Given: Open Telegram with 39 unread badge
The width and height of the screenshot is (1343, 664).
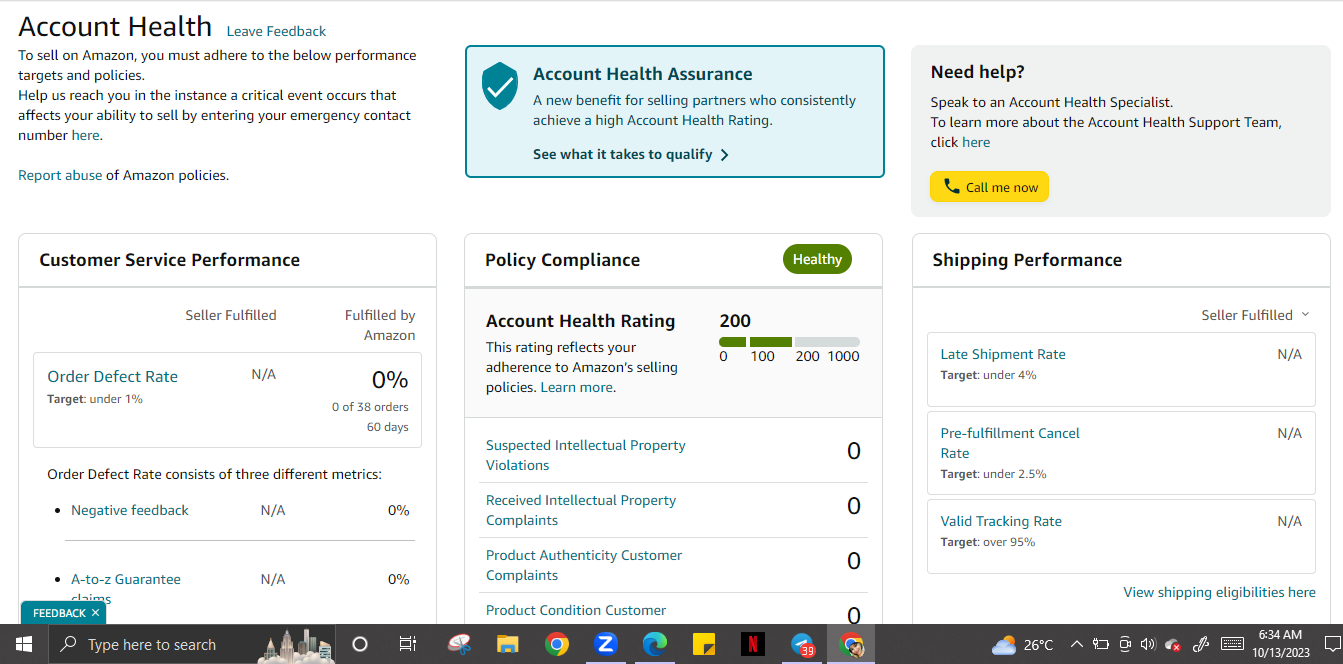Looking at the screenshot, I should [802, 644].
